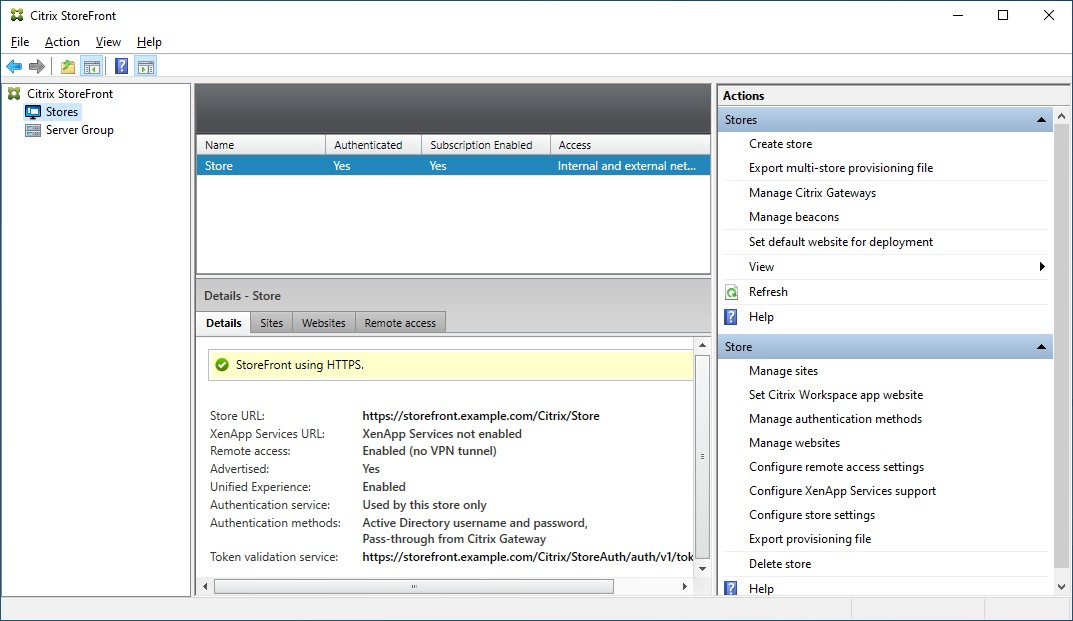1073x621 pixels.
Task: Expand the View submenu arrow
Action: coord(1043,267)
